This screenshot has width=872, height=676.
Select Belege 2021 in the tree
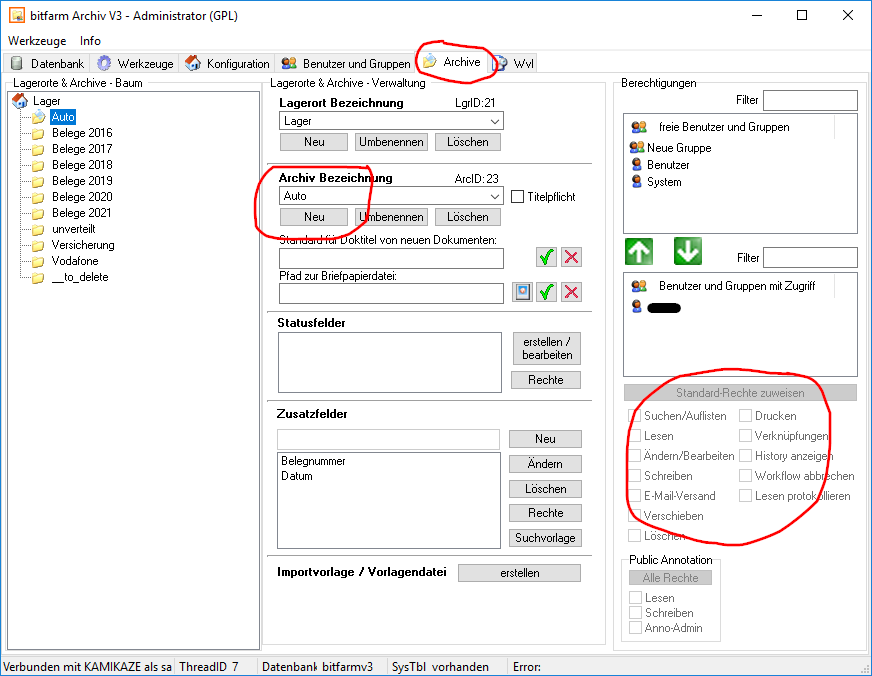82,213
